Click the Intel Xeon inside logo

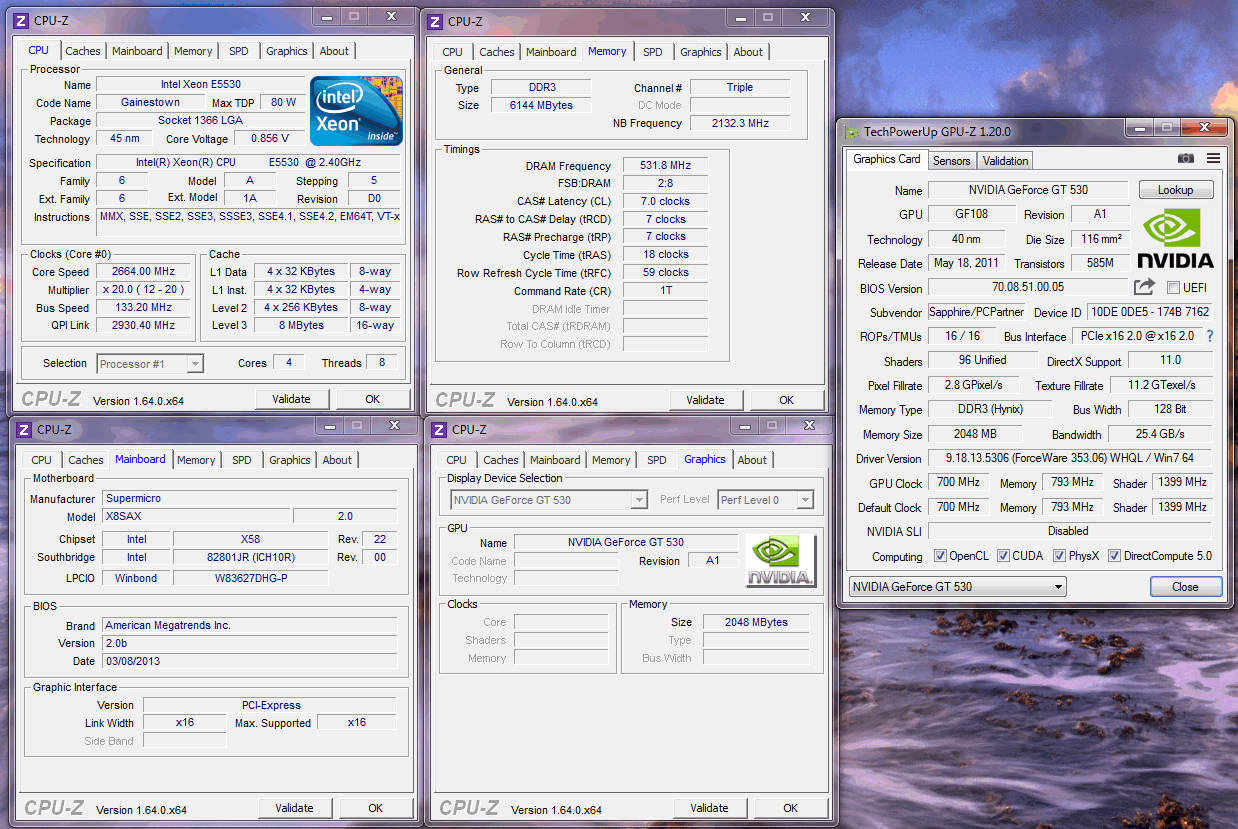click(x=356, y=110)
